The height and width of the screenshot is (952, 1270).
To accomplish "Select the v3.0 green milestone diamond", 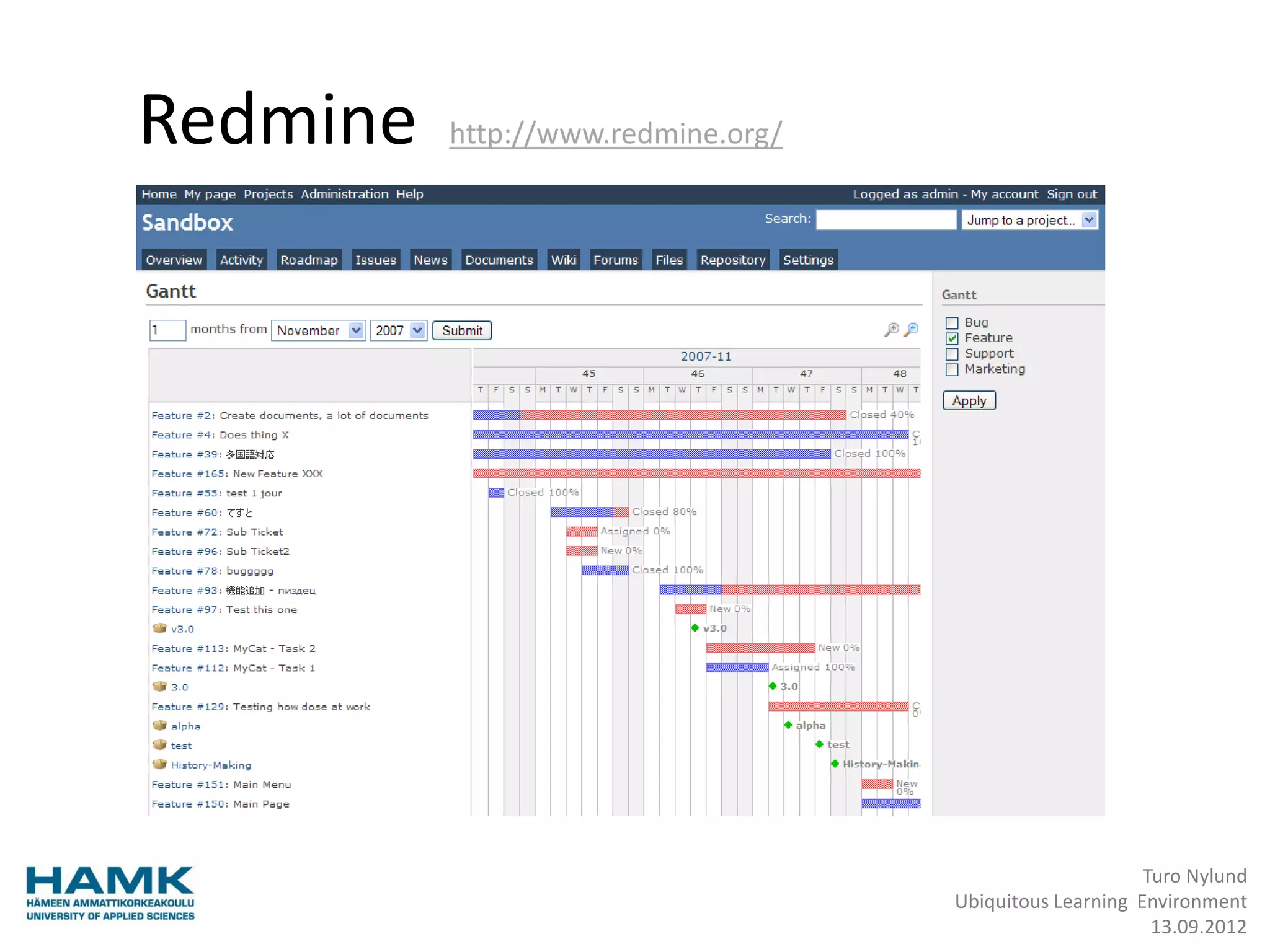I will tap(695, 628).
